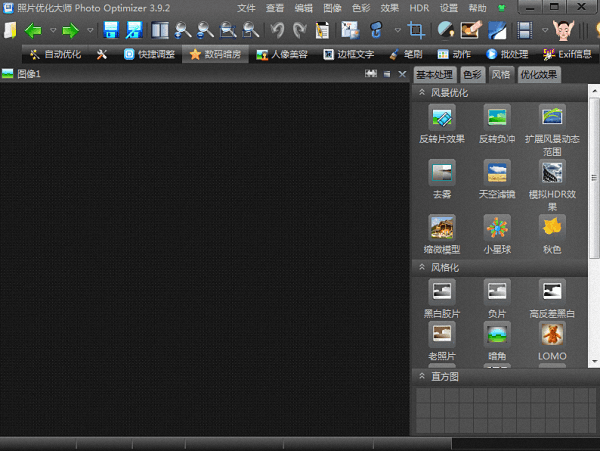Open the 效果 menu
Image resolution: width=600 pixels, height=451 pixels.
pyautogui.click(x=390, y=8)
